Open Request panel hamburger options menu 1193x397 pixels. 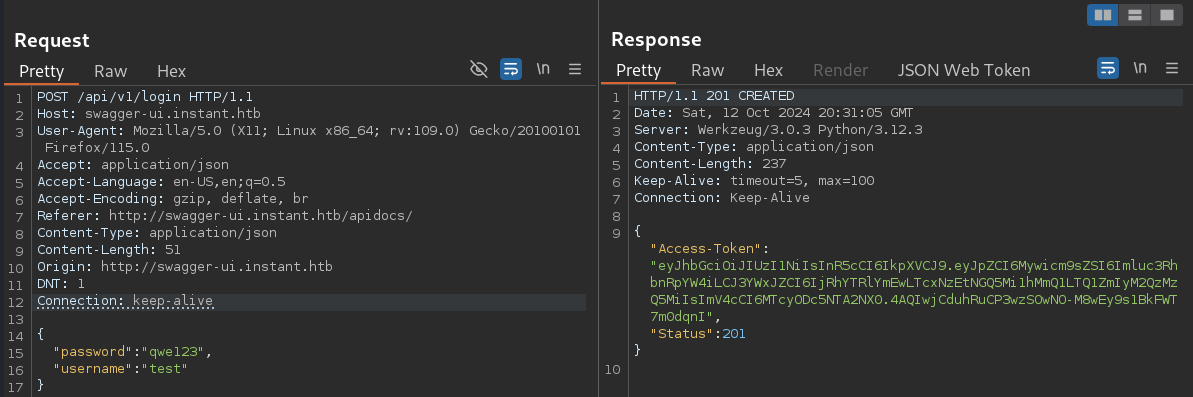(575, 69)
